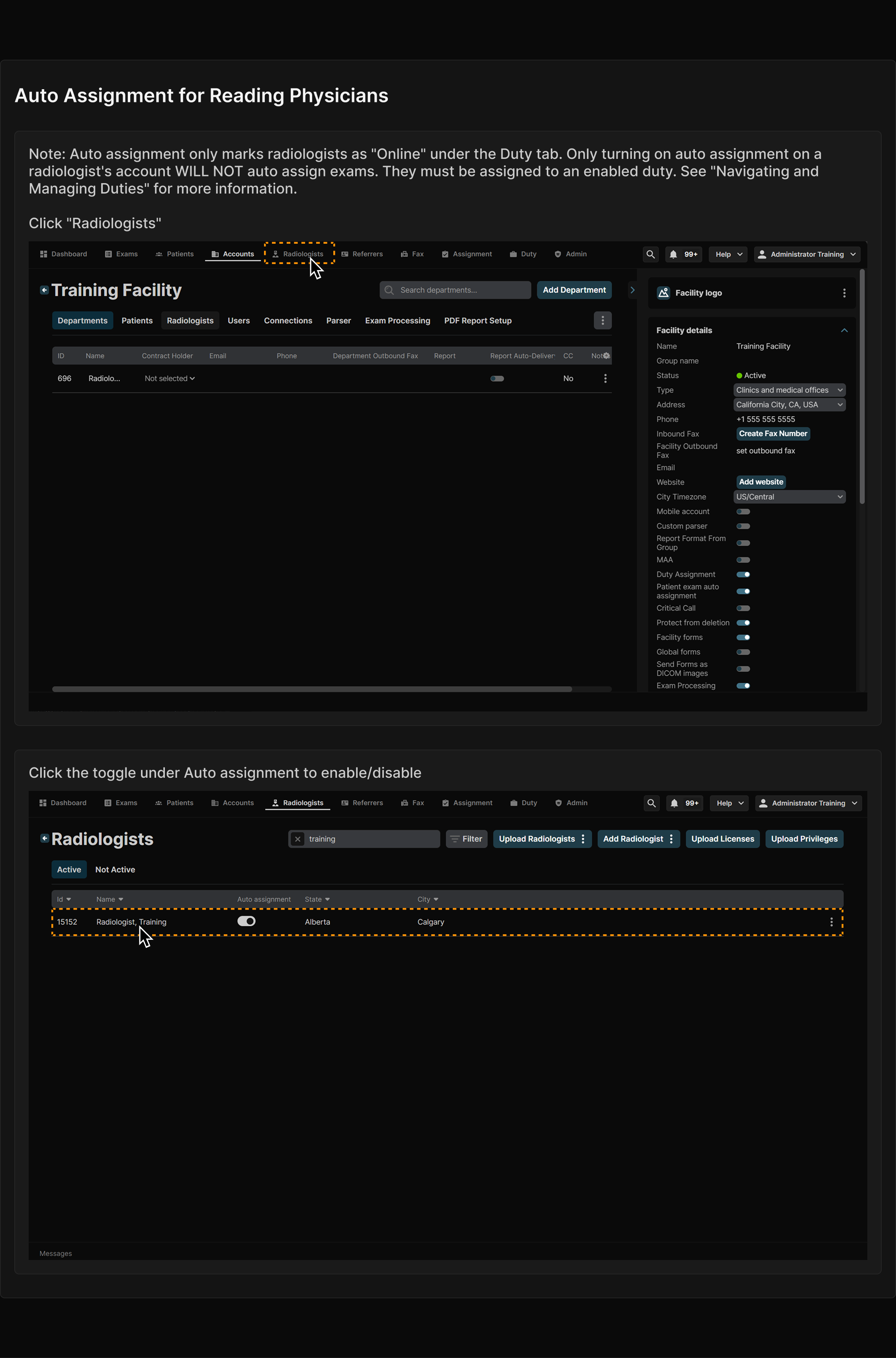The width and height of the screenshot is (896, 1358).
Task: Enable the MAA switch
Action: [x=743, y=559]
